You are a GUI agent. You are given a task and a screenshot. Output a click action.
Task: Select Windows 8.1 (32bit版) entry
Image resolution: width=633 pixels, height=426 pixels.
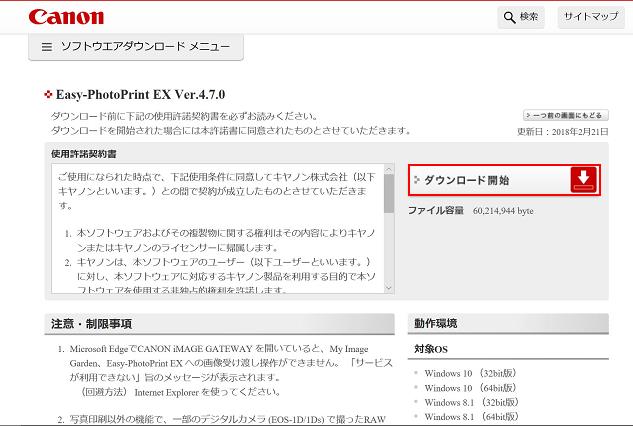coord(471,402)
